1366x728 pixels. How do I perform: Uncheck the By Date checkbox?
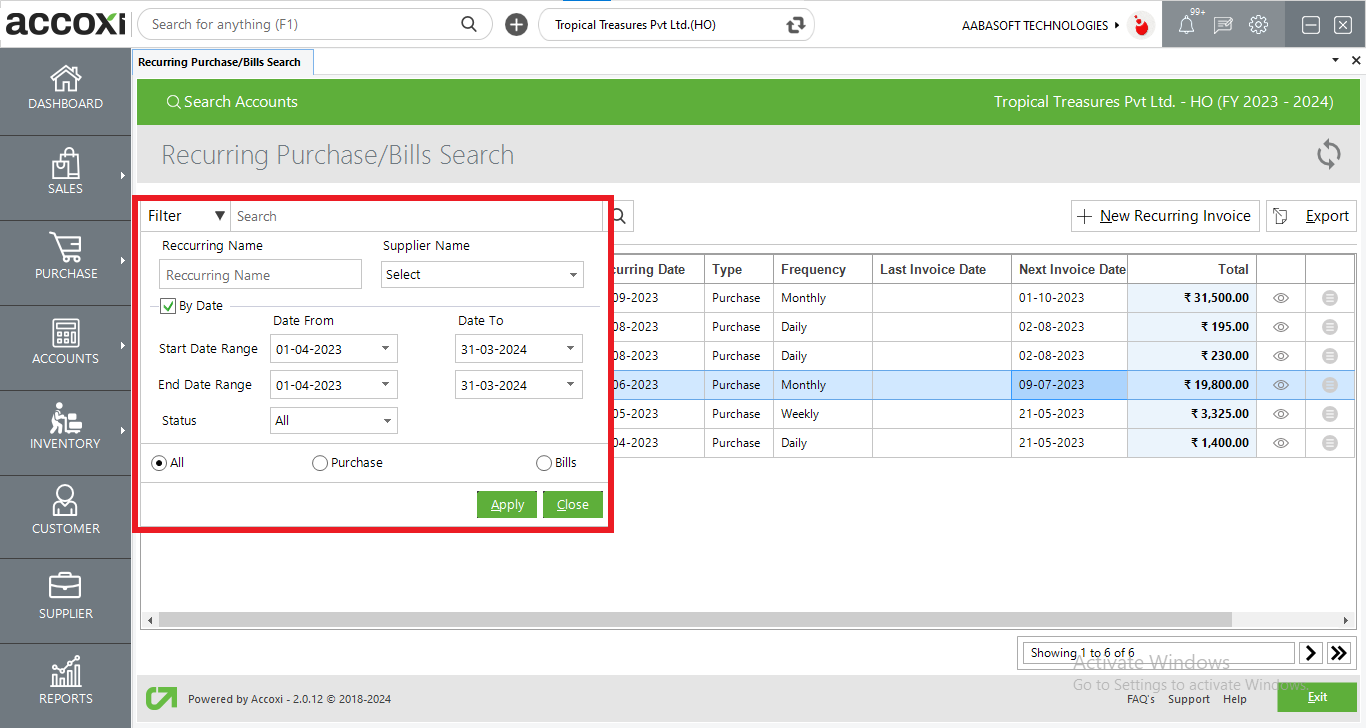pyautogui.click(x=168, y=305)
